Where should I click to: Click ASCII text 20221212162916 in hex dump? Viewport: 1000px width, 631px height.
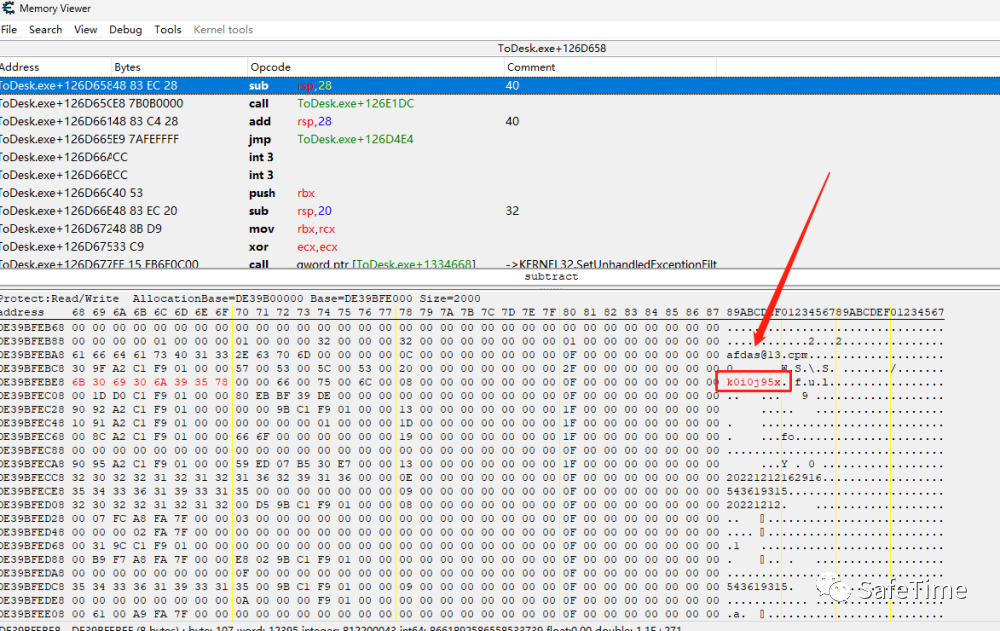[774, 478]
